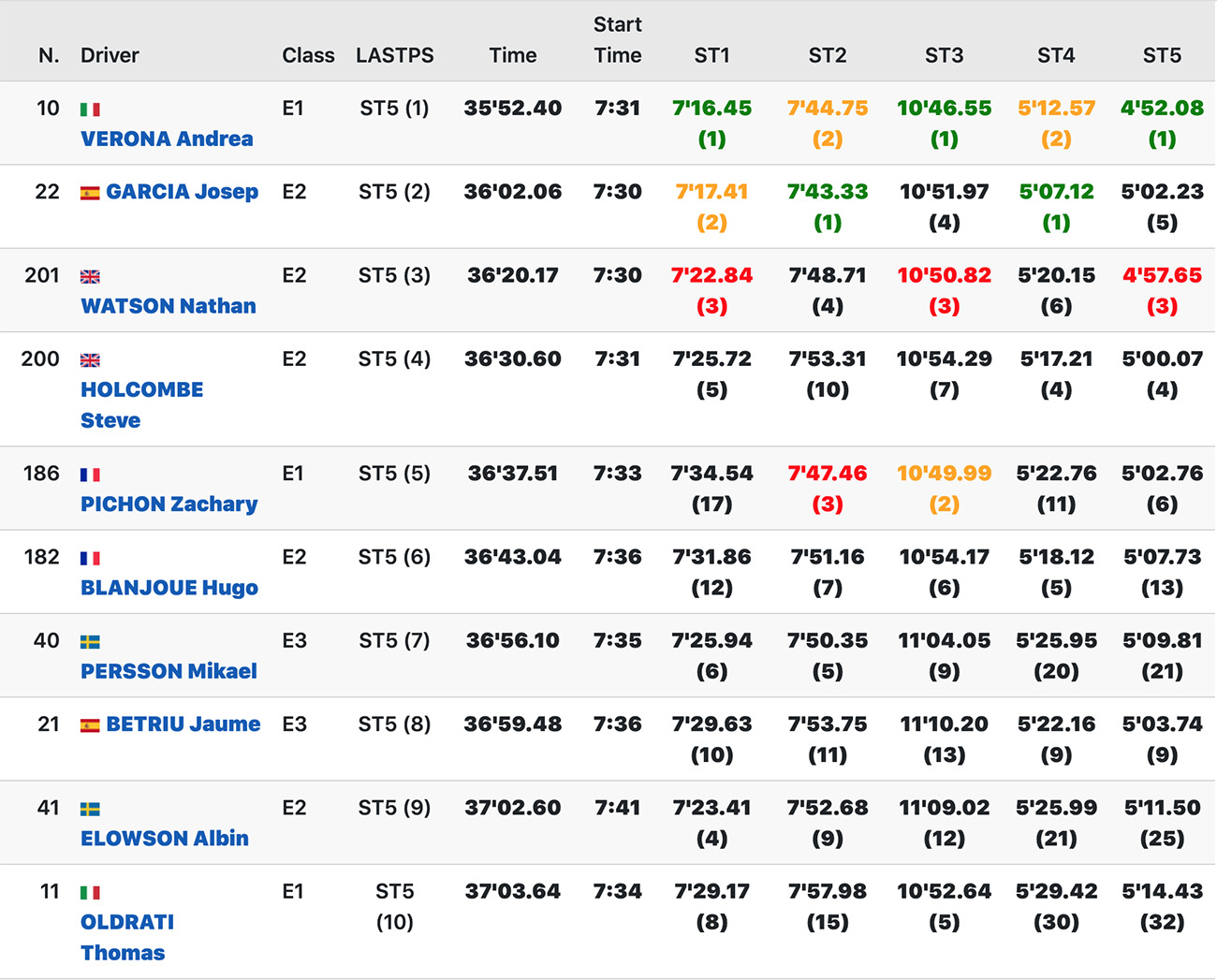Image resolution: width=1217 pixels, height=980 pixels.
Task: Click red ST1 time 7'22.84
Action: (x=711, y=275)
